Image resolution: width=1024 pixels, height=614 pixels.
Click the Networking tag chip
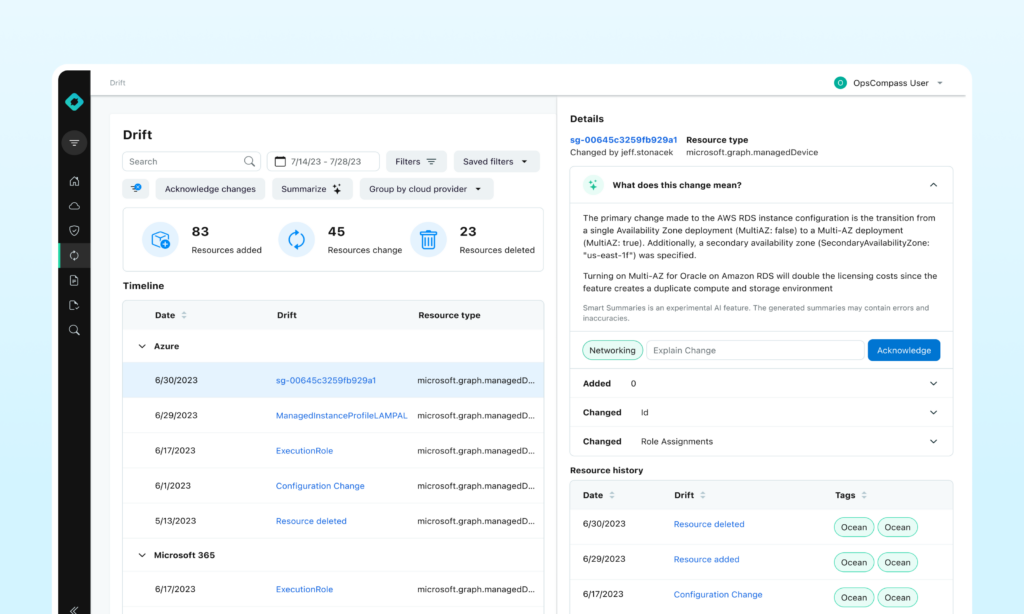click(x=612, y=350)
